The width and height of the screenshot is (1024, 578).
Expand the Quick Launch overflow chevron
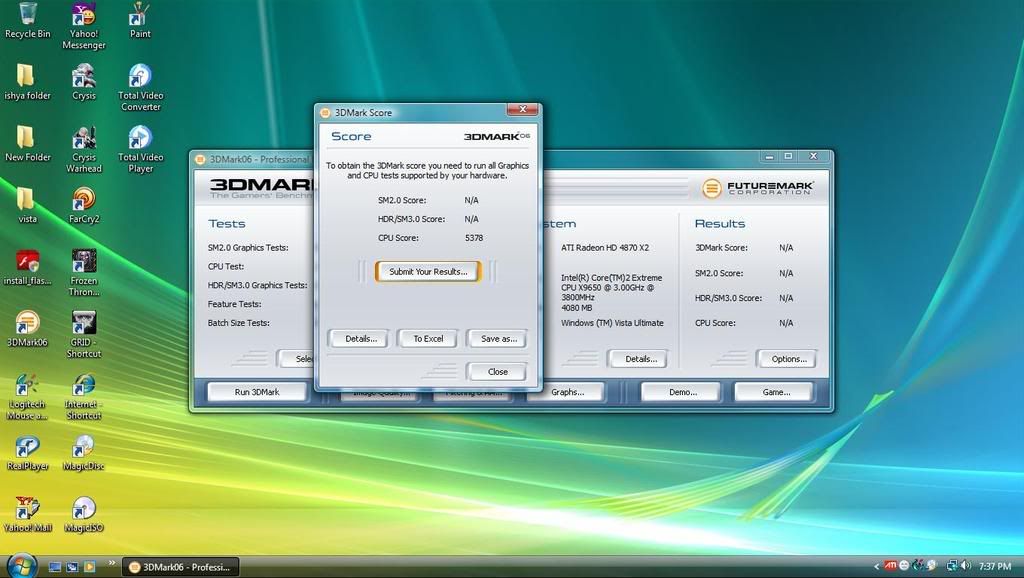(x=111, y=563)
